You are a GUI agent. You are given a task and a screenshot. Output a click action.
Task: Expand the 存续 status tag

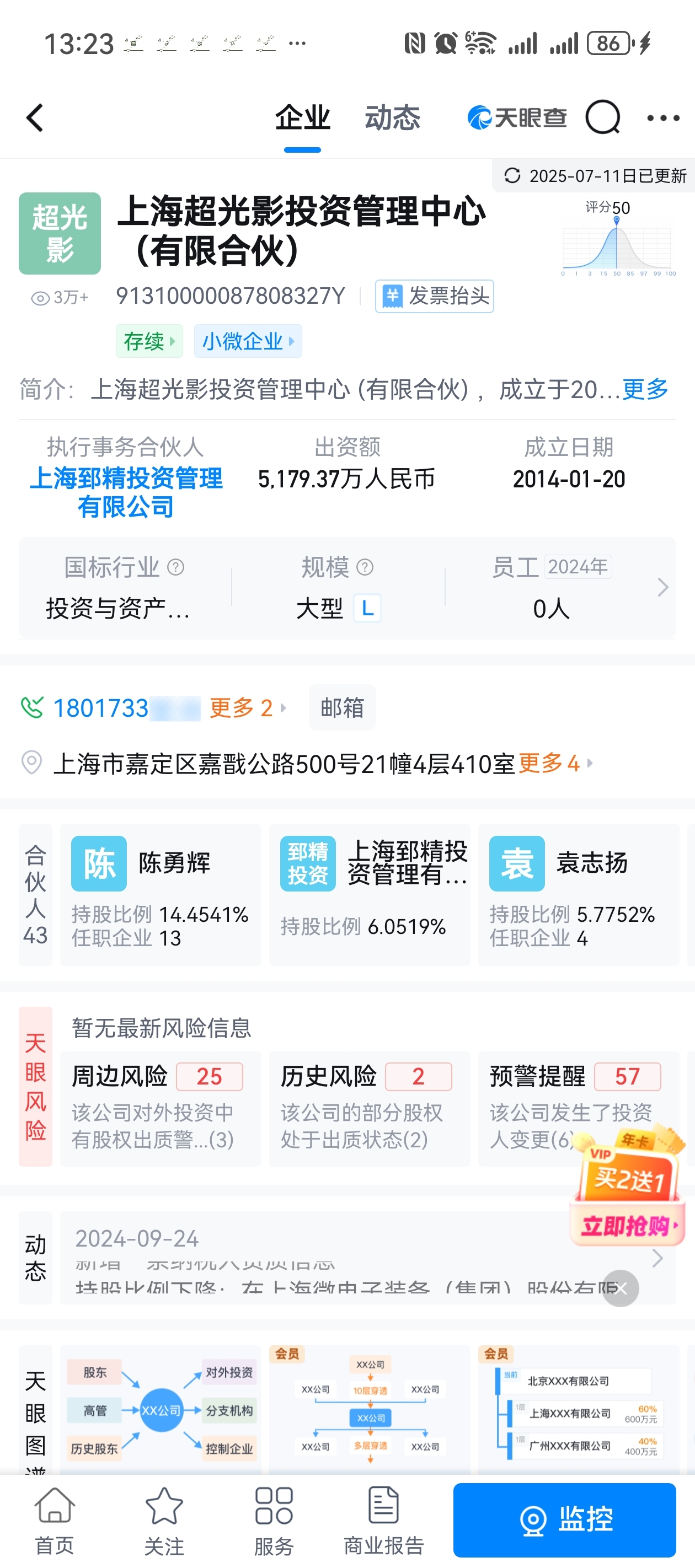click(149, 341)
